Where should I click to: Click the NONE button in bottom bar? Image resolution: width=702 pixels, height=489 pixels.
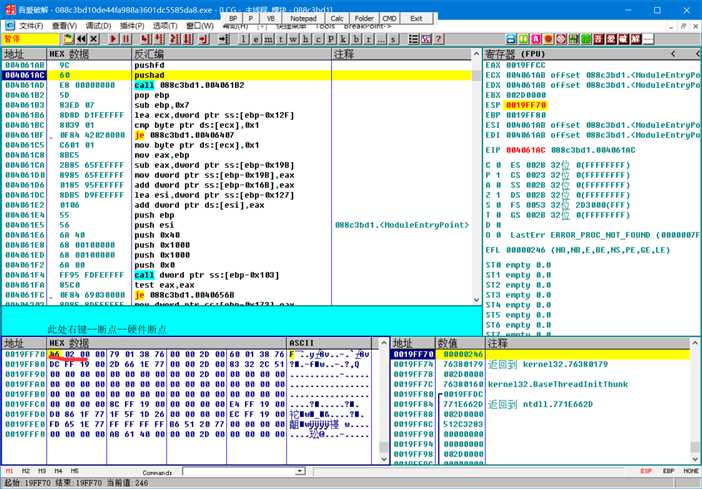691,471
